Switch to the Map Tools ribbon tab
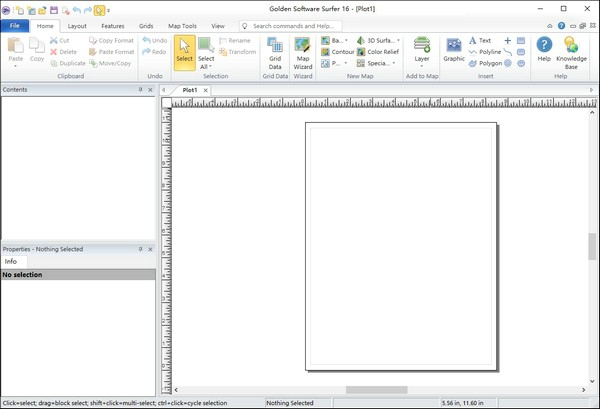This screenshot has width=600, height=409. (182, 26)
